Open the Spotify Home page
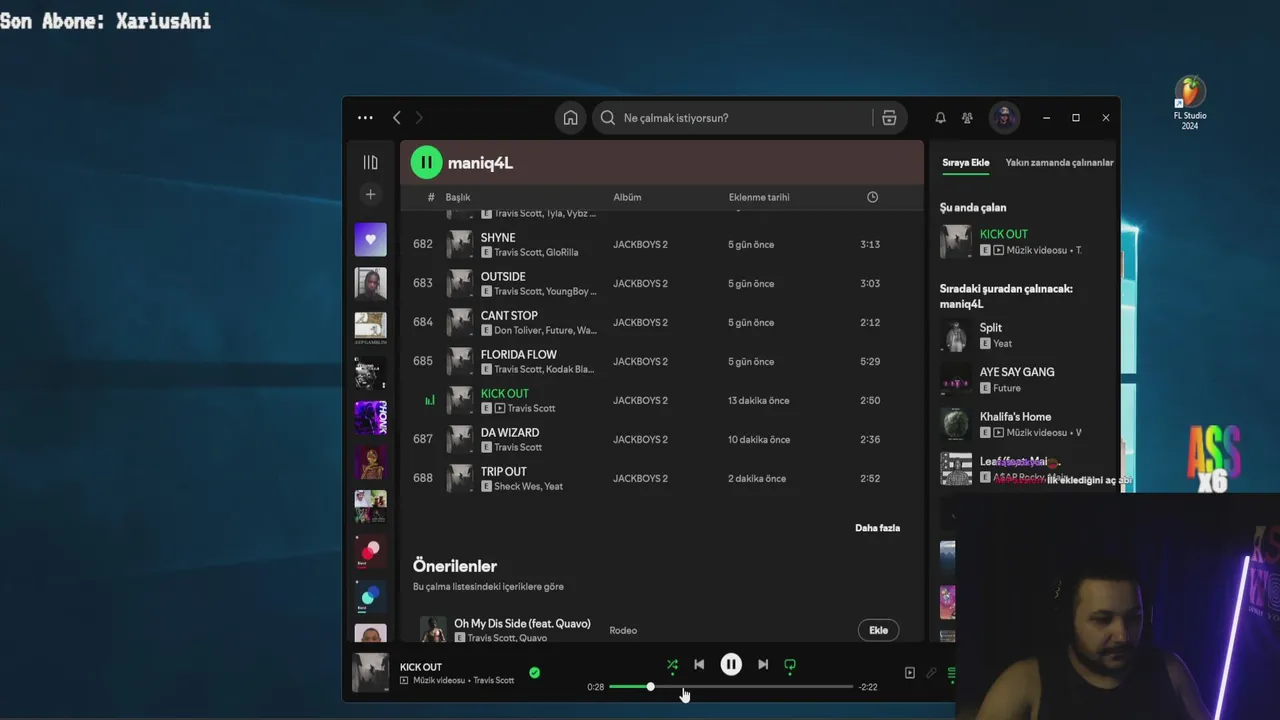The height and width of the screenshot is (720, 1280). pos(570,118)
